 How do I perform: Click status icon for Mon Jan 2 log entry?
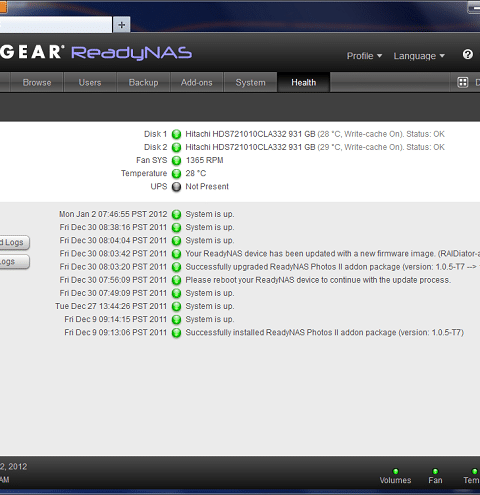coord(176,214)
